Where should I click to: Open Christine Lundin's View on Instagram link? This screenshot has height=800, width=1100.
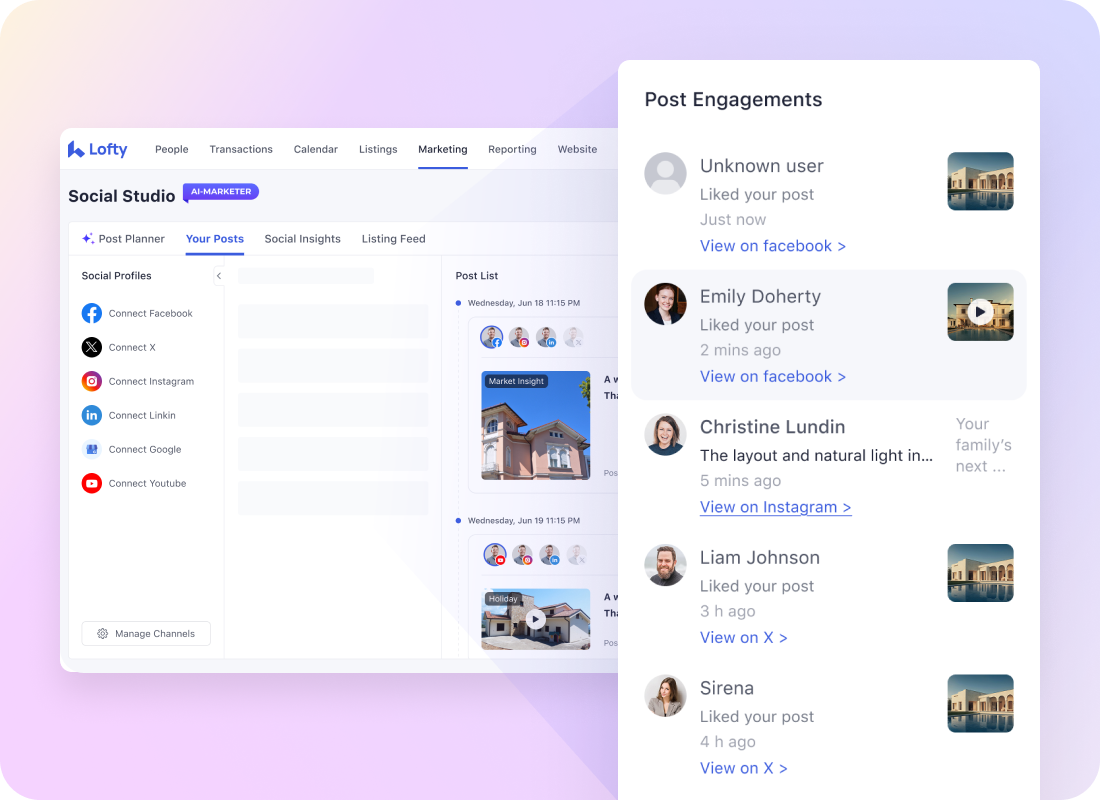point(775,507)
